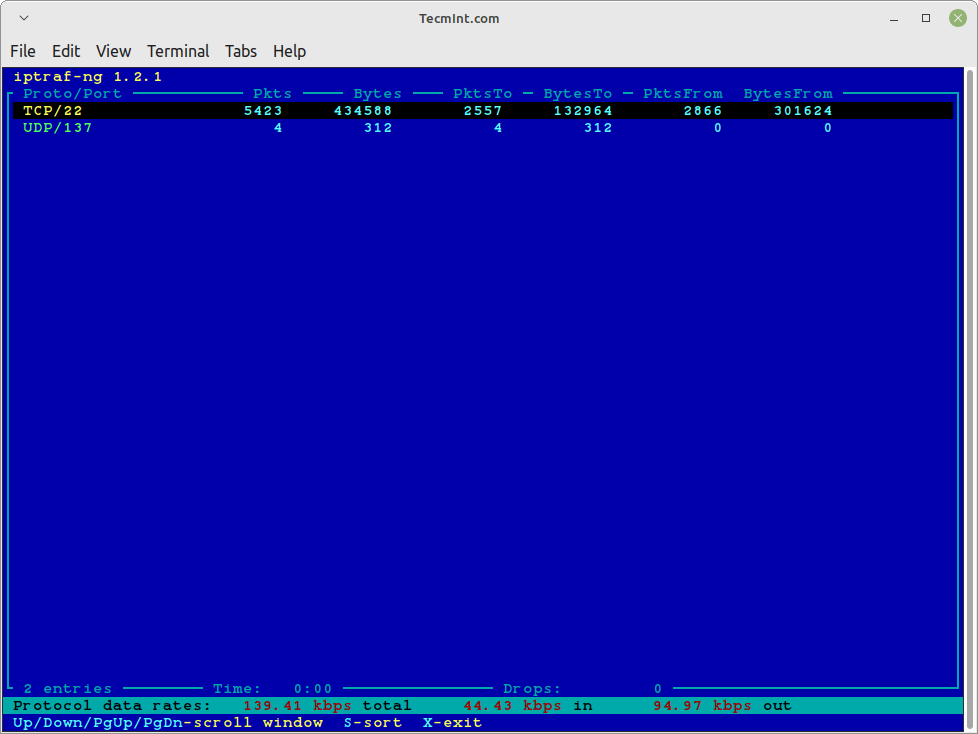The width and height of the screenshot is (978, 734).
Task: Open the Terminal menu
Action: tap(178, 51)
